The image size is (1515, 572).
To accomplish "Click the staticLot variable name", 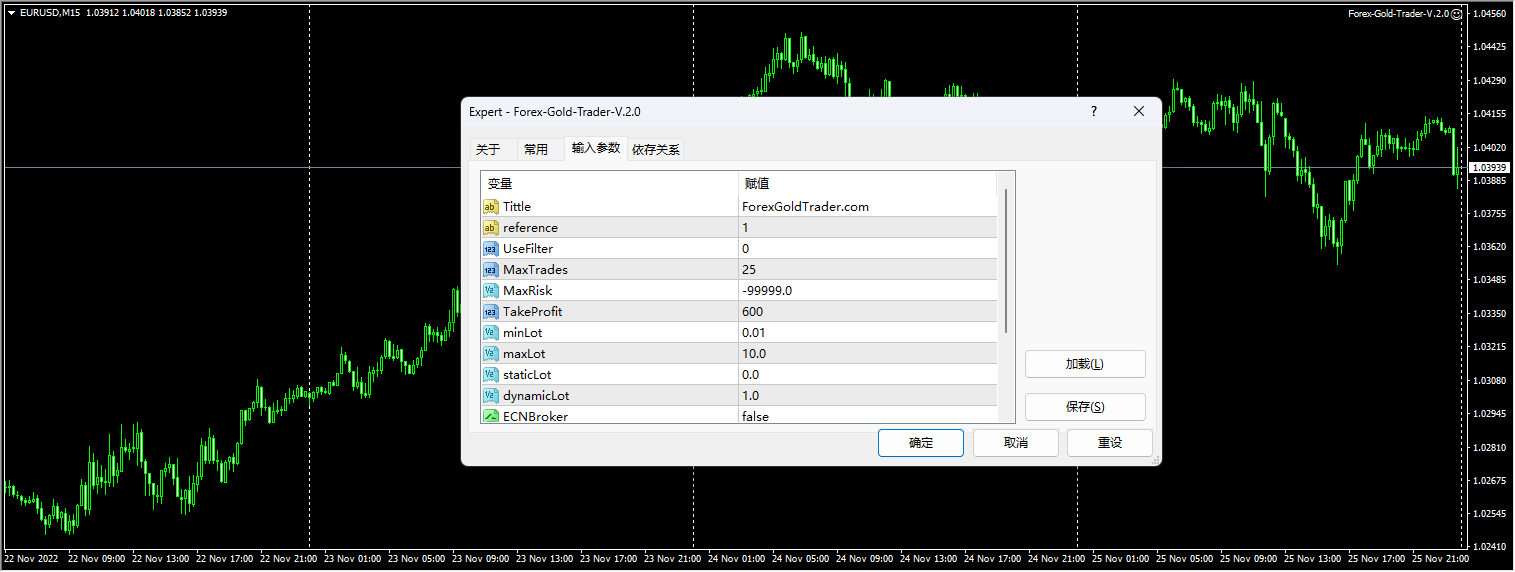I will pyautogui.click(x=527, y=375).
